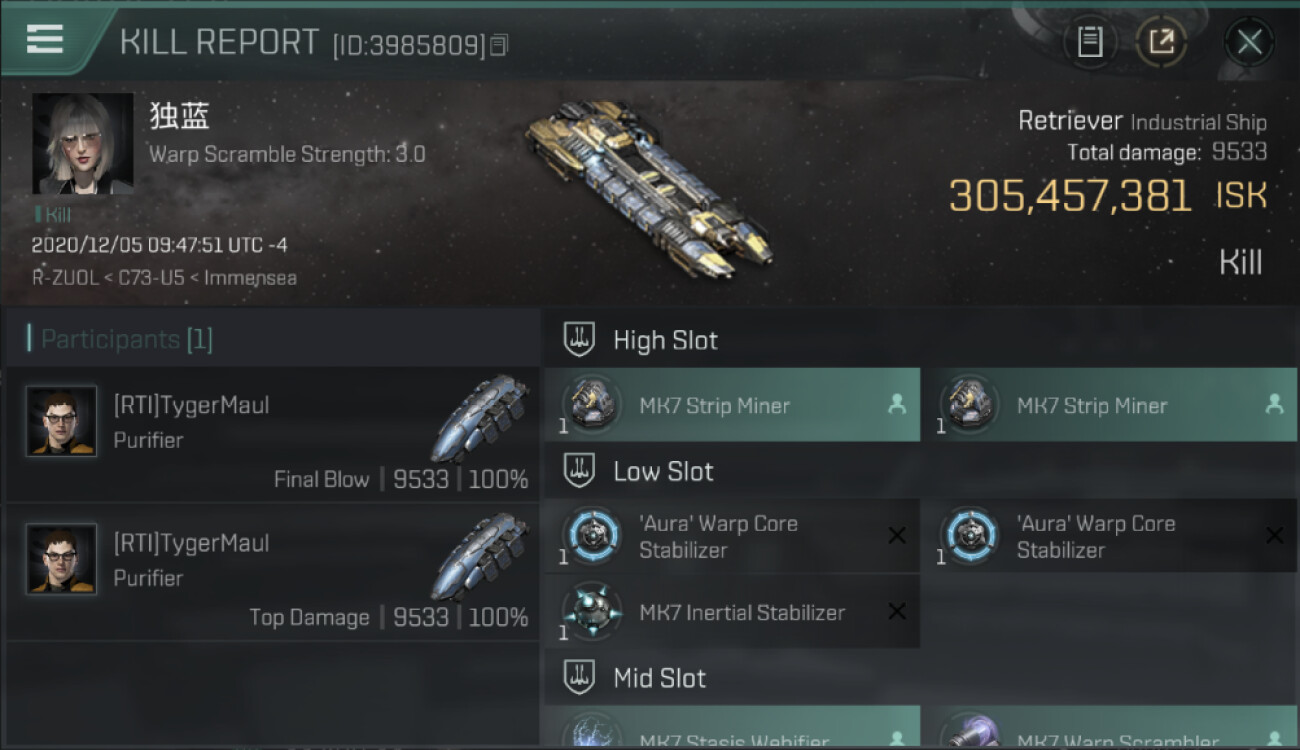Open the hamburger menu
This screenshot has width=1300, height=750.
[x=45, y=39]
